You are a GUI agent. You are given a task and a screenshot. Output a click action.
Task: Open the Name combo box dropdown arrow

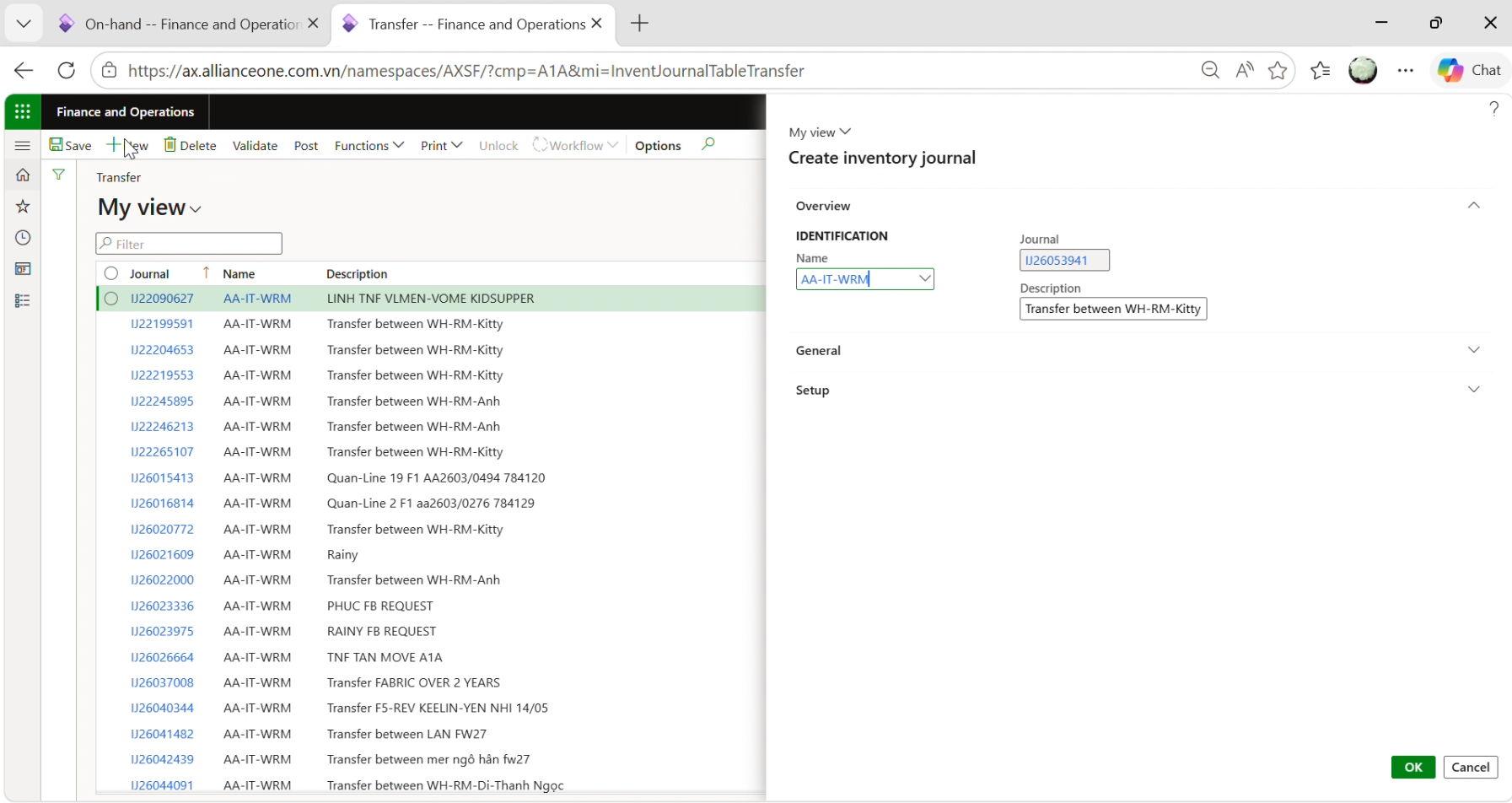[x=924, y=278]
